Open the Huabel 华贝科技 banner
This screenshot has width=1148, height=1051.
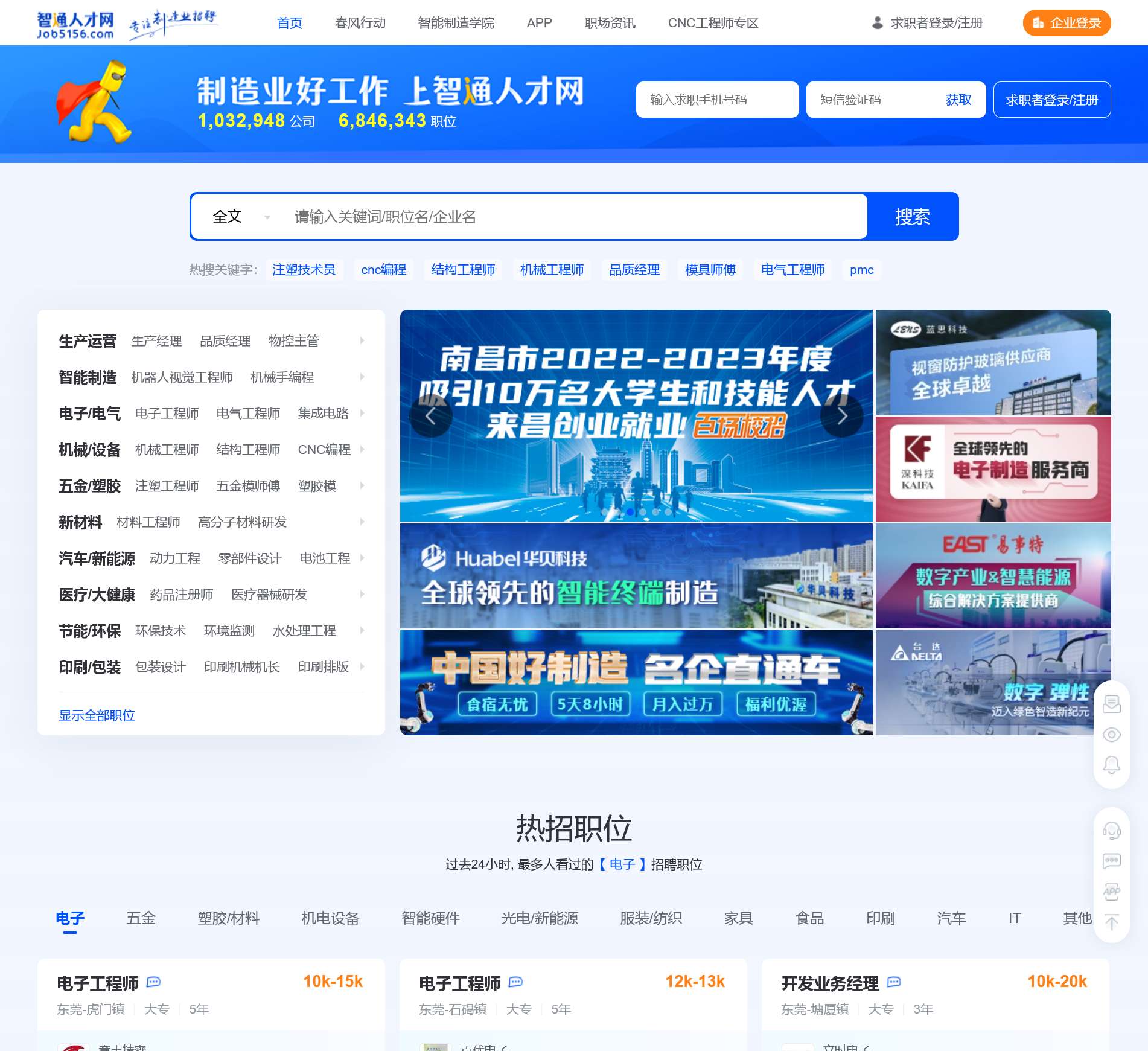tap(636, 576)
